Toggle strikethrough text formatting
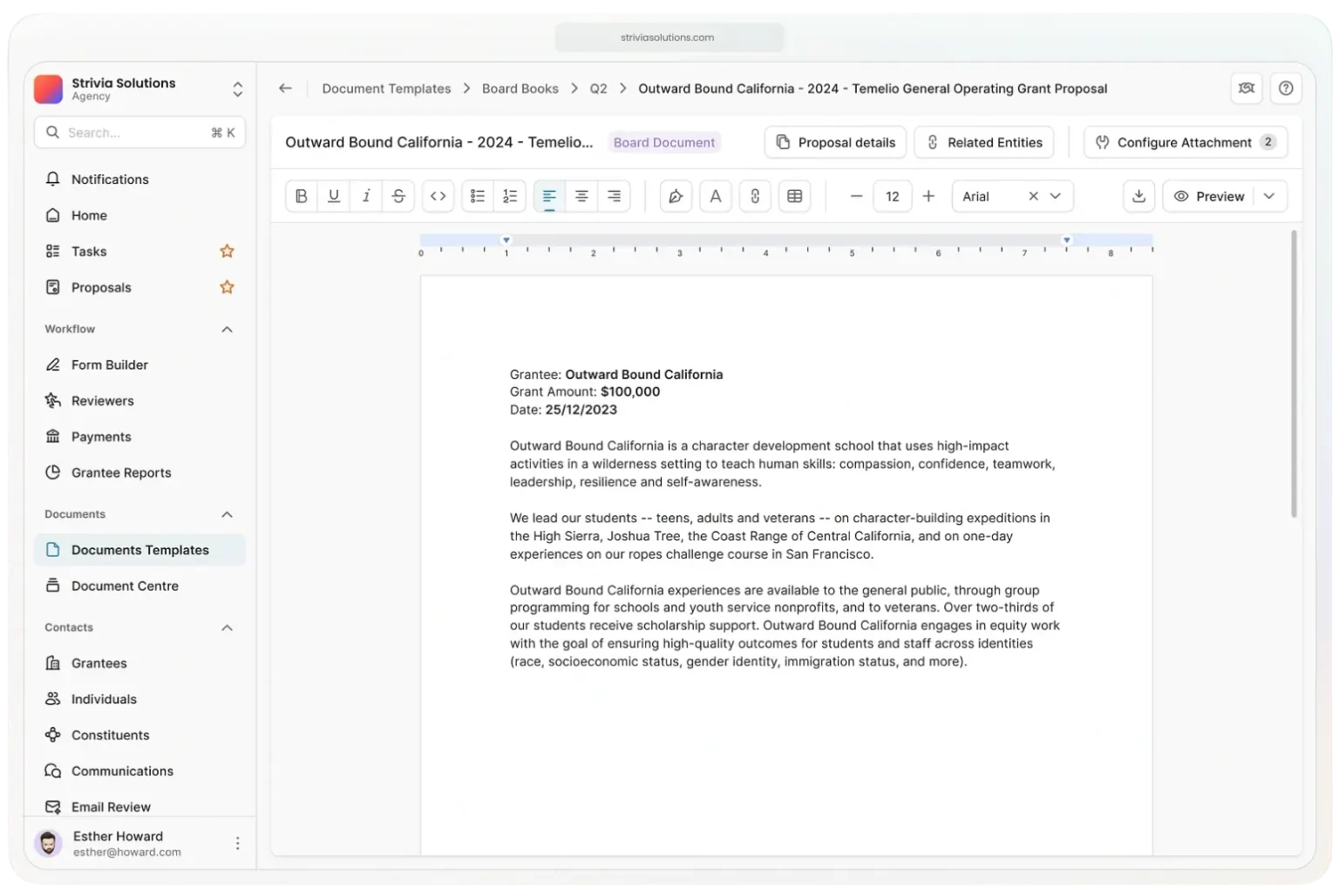Screen dimensions: 1339x896 398,196
